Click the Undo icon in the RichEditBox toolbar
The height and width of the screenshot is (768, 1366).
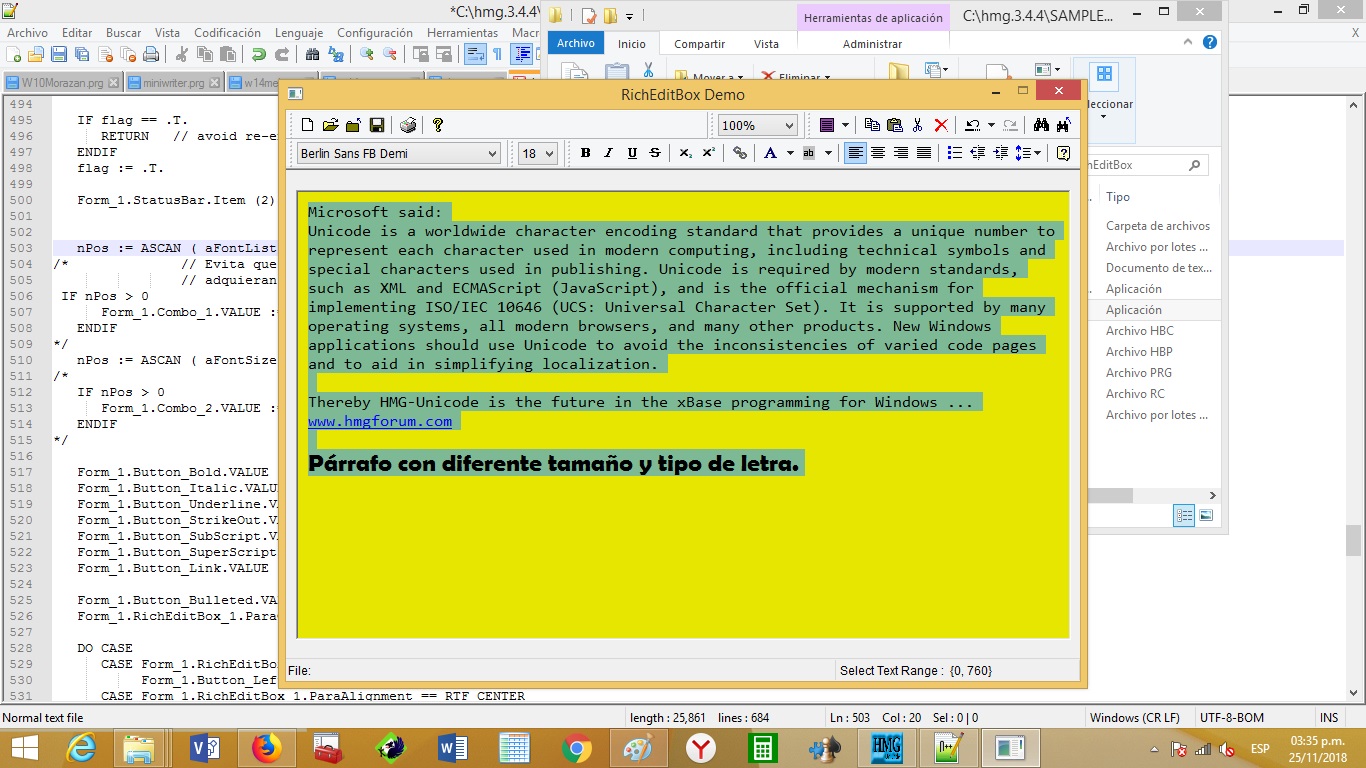(x=972, y=125)
